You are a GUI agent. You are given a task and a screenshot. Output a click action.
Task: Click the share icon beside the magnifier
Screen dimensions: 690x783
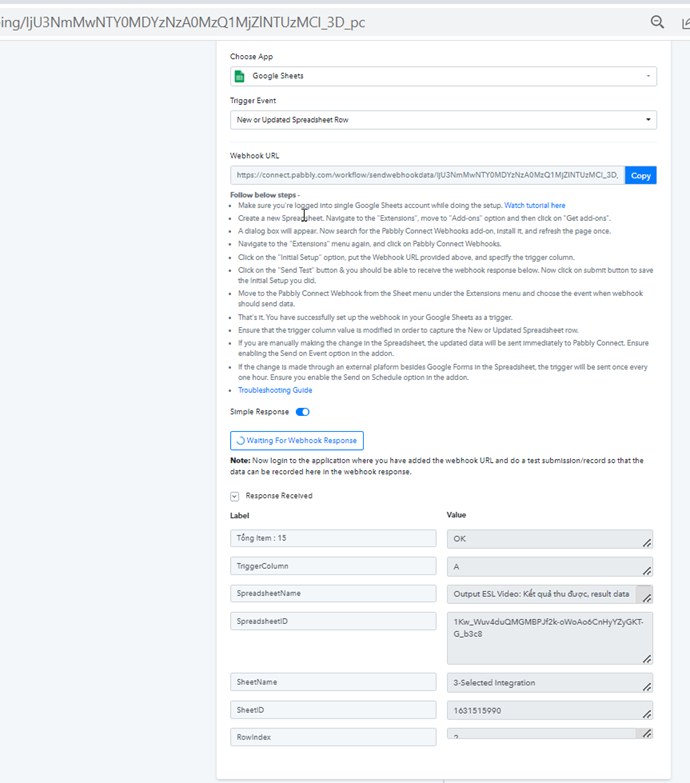coord(686,23)
